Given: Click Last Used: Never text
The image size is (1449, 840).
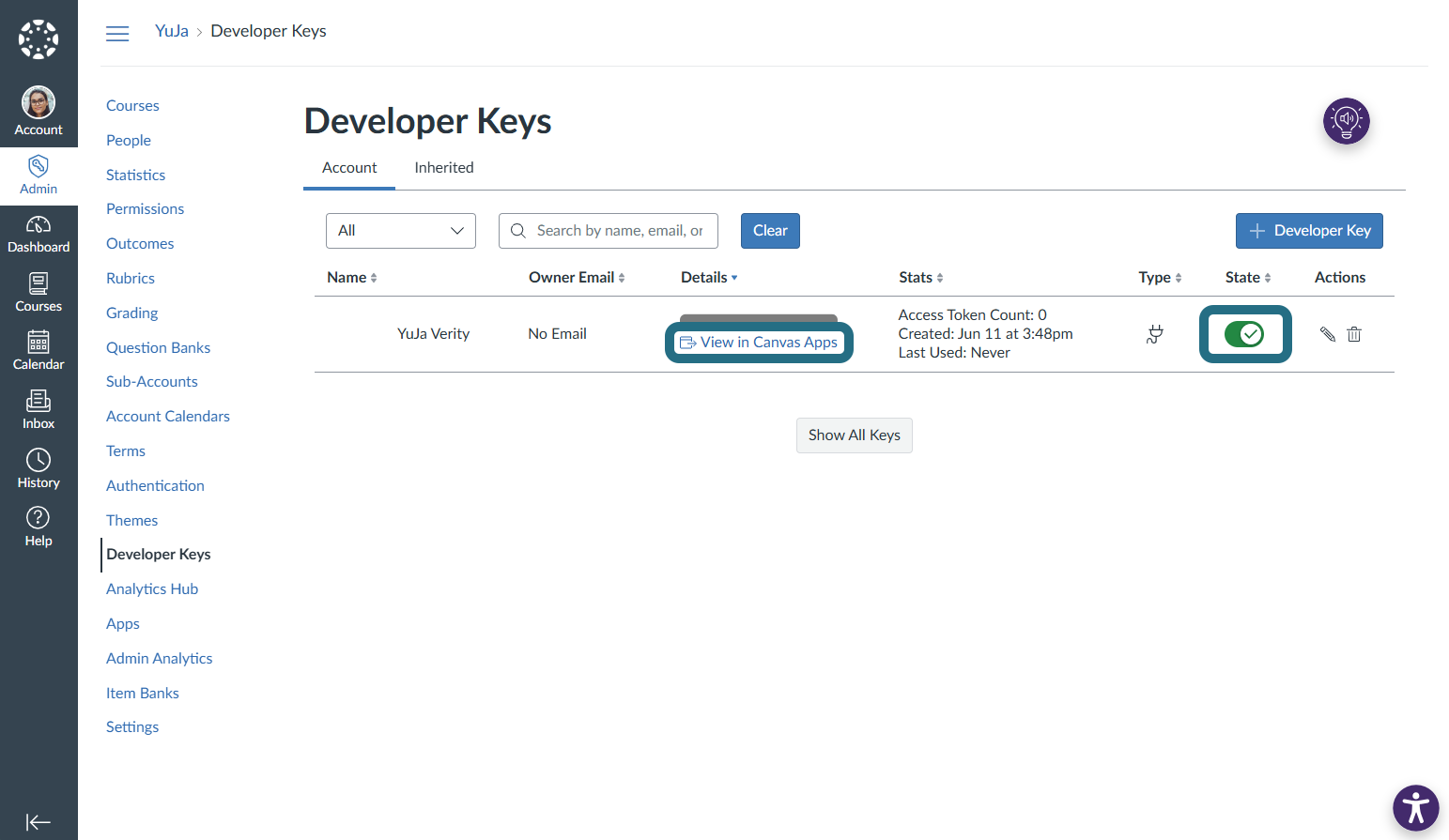Looking at the screenshot, I should (954, 353).
